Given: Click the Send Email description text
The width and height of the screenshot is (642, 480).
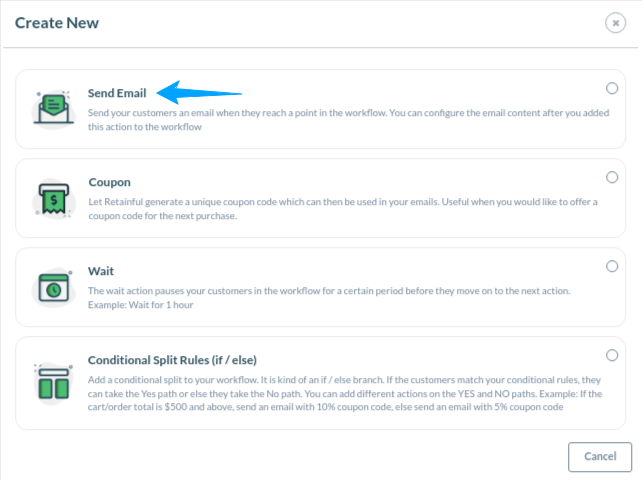Looking at the screenshot, I should point(348,120).
